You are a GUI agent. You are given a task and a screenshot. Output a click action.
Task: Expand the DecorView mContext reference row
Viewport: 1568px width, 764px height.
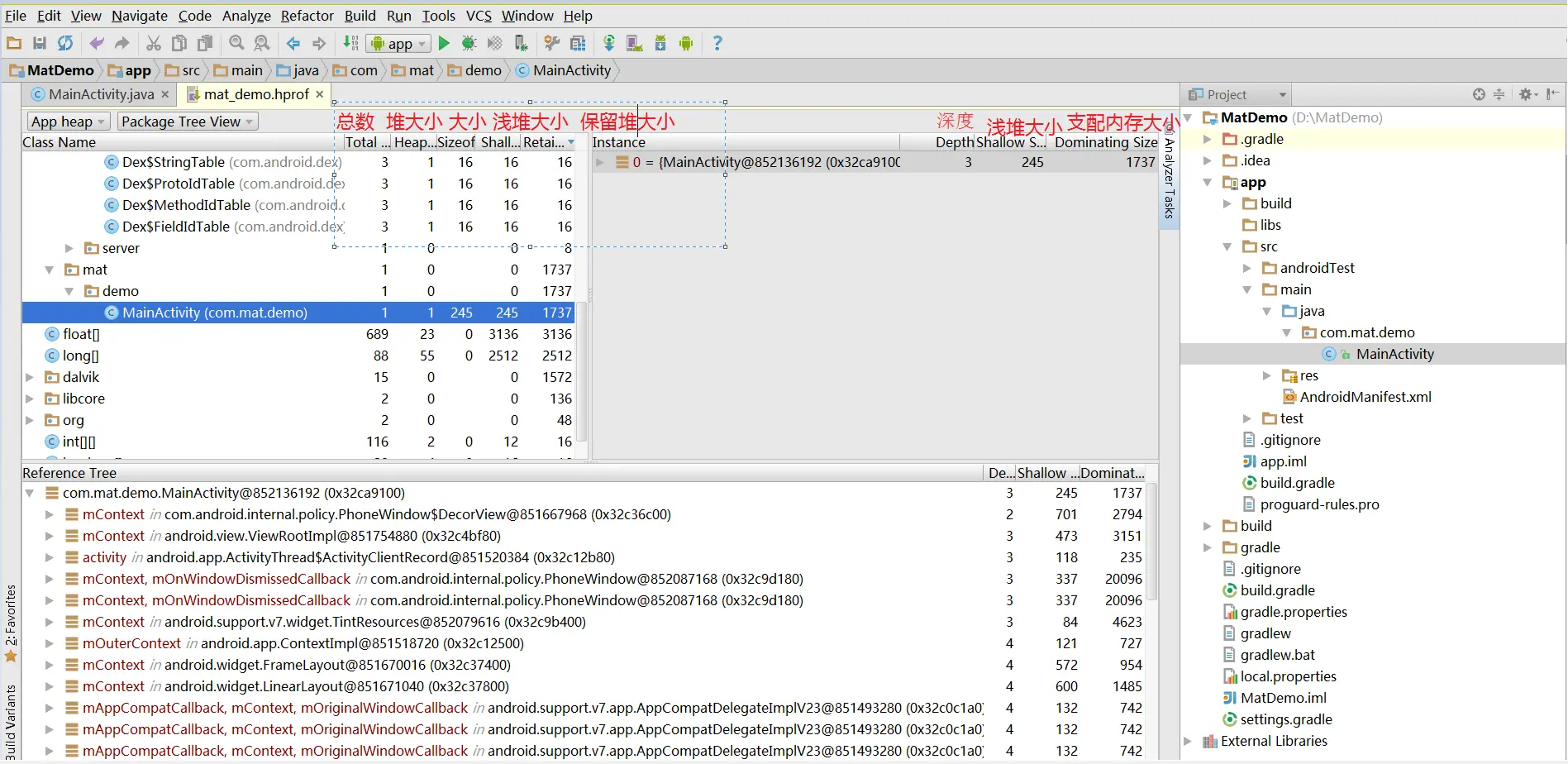coord(50,514)
